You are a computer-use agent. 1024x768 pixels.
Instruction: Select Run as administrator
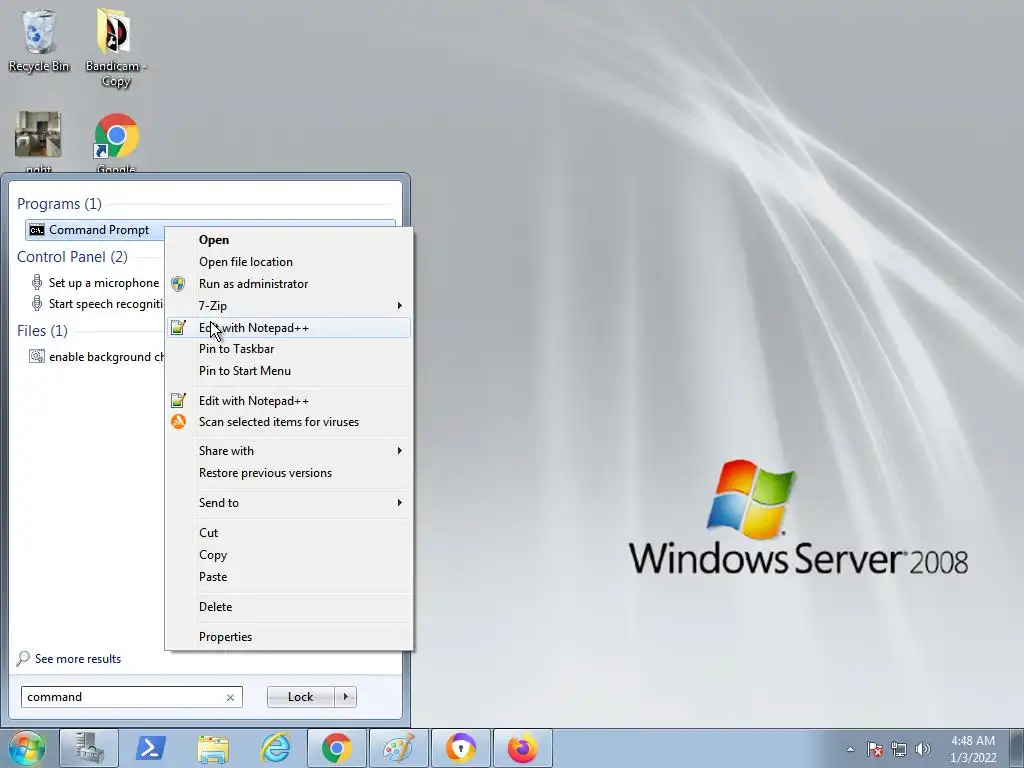(289, 284)
